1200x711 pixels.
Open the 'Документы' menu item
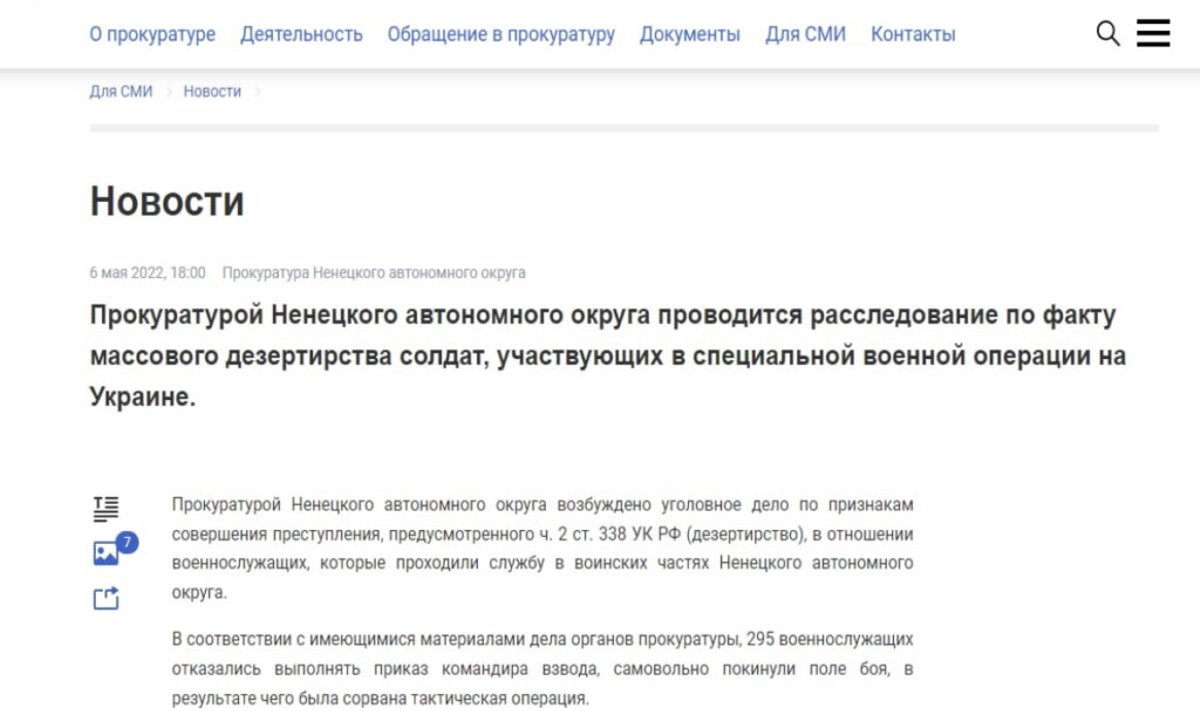point(690,34)
